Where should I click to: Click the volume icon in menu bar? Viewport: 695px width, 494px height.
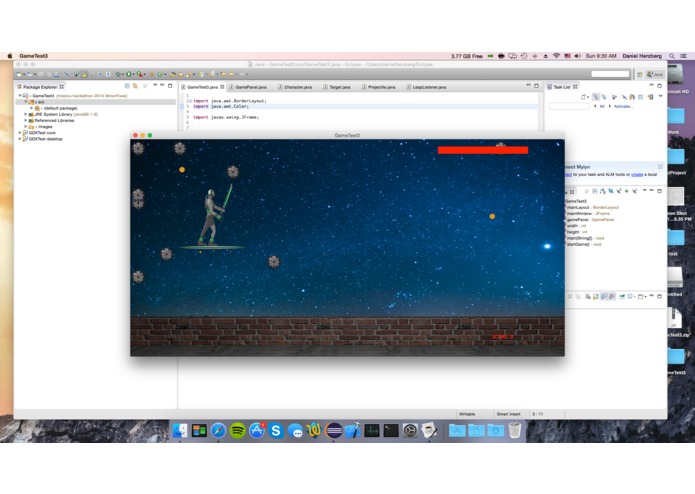click(x=578, y=56)
